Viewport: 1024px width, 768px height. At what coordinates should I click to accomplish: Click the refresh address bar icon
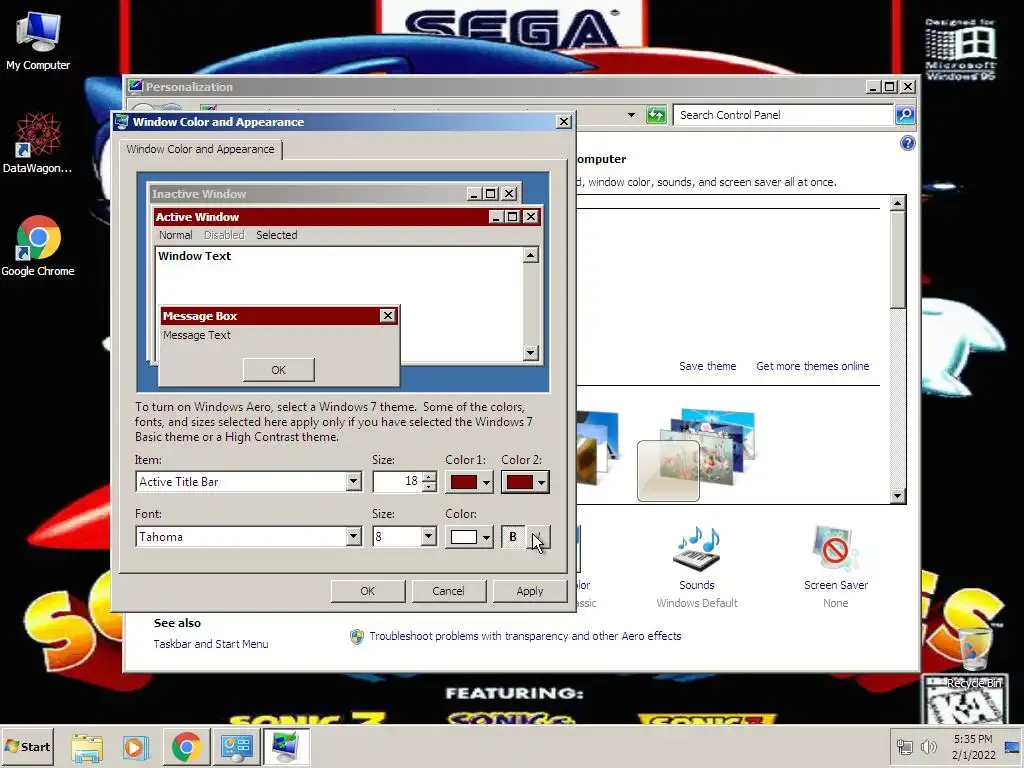656,115
